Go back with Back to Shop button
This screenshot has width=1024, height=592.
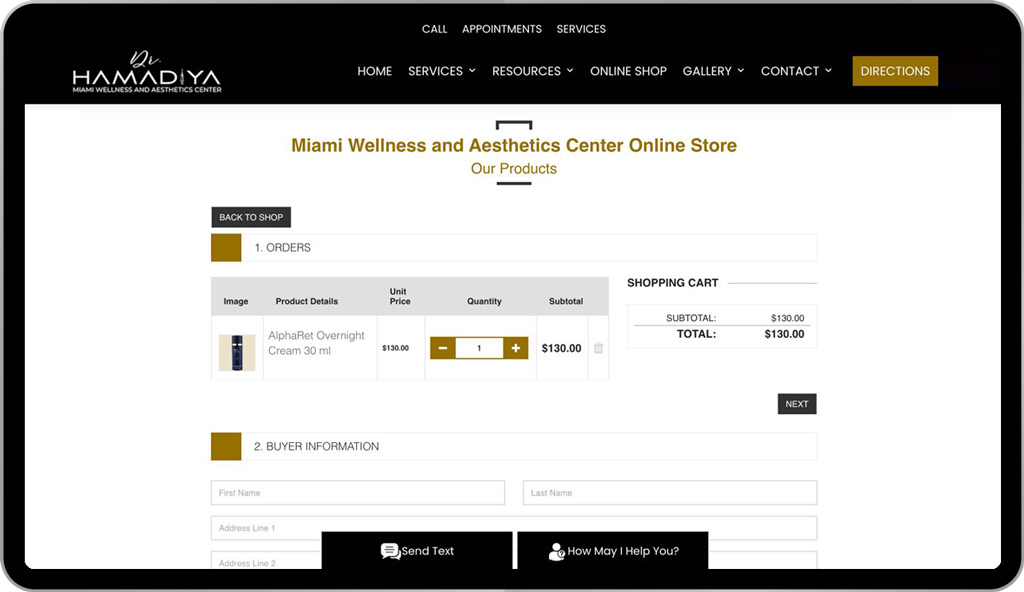click(251, 217)
